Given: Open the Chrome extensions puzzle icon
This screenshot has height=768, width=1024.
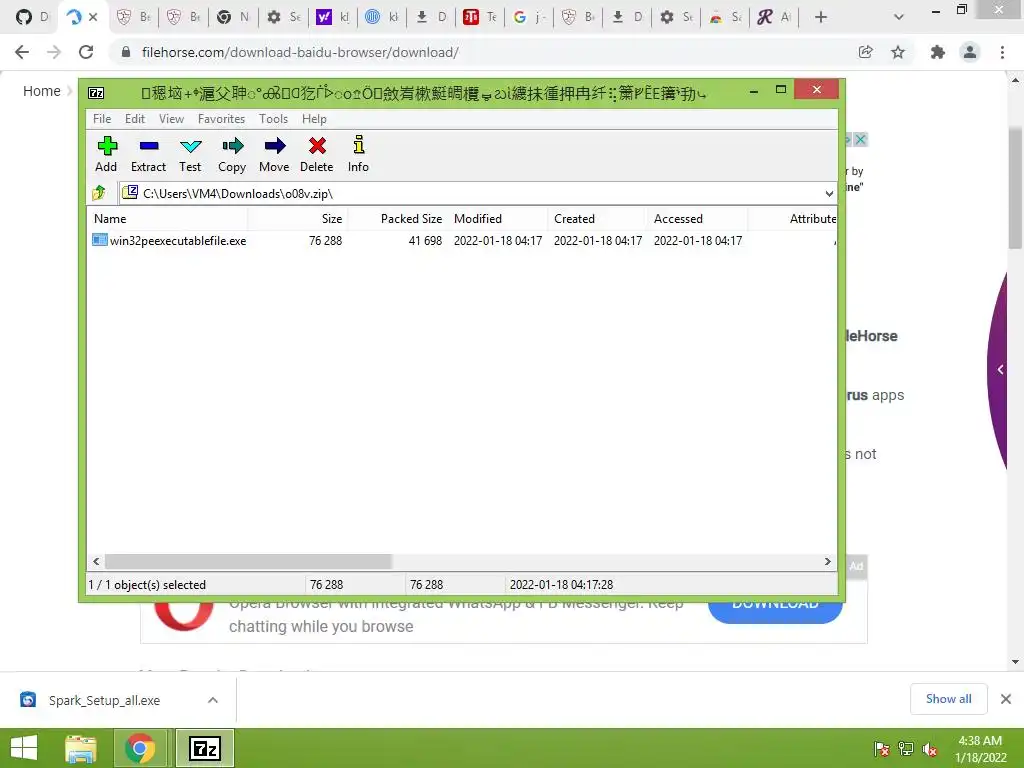Looking at the screenshot, I should [x=937, y=52].
